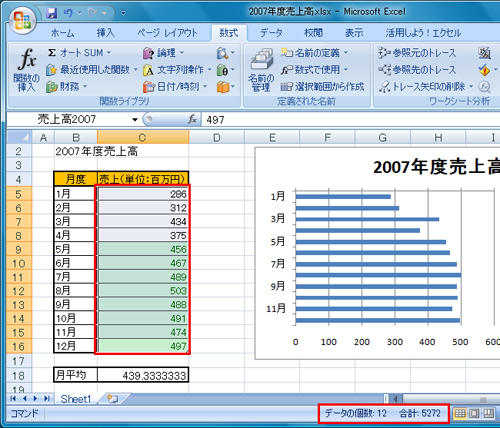The height and width of the screenshot is (428, 500).
Task: Click the 合計: 5272 status bar entry
Action: (x=420, y=414)
